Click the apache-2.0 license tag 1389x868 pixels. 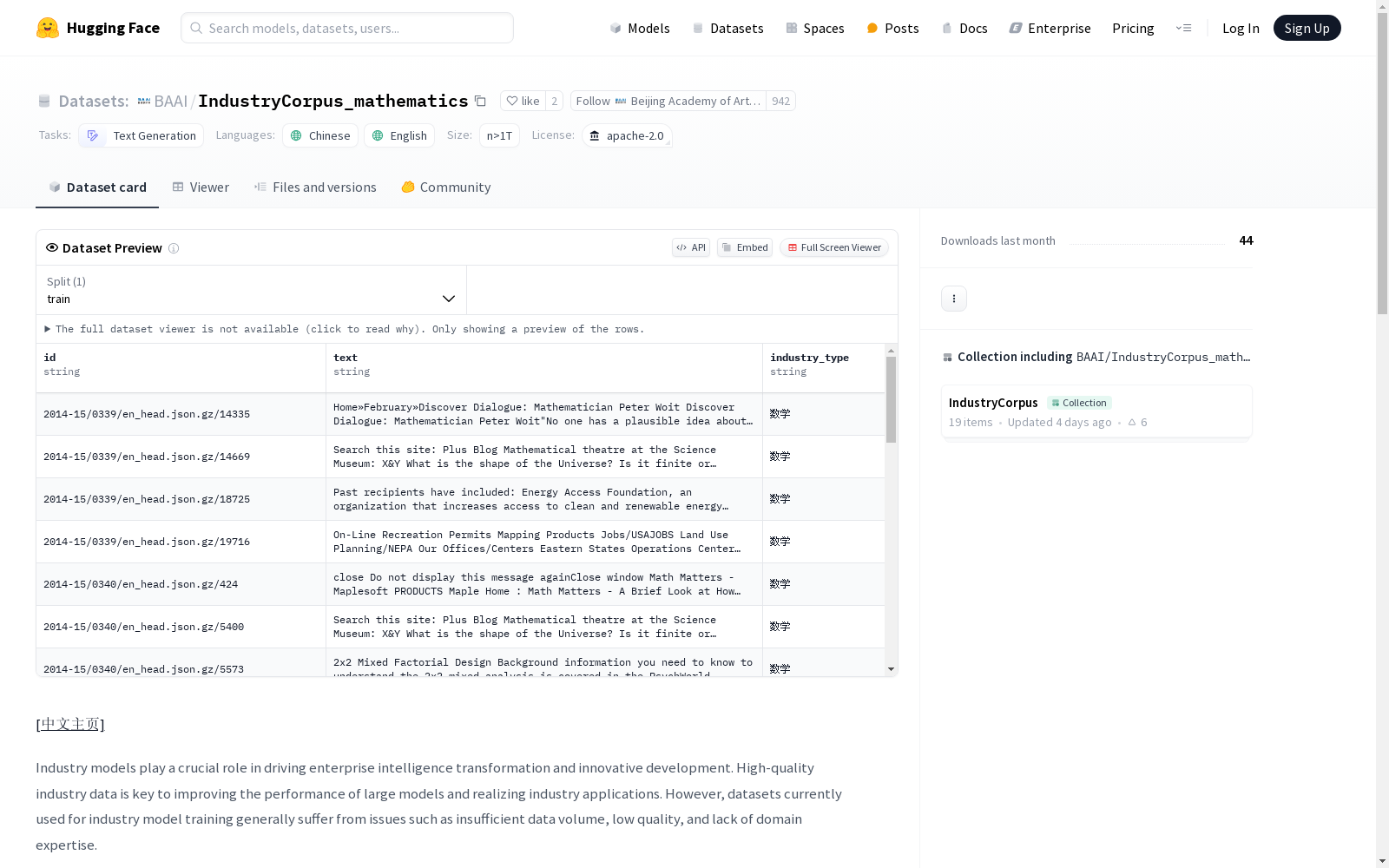coord(627,135)
